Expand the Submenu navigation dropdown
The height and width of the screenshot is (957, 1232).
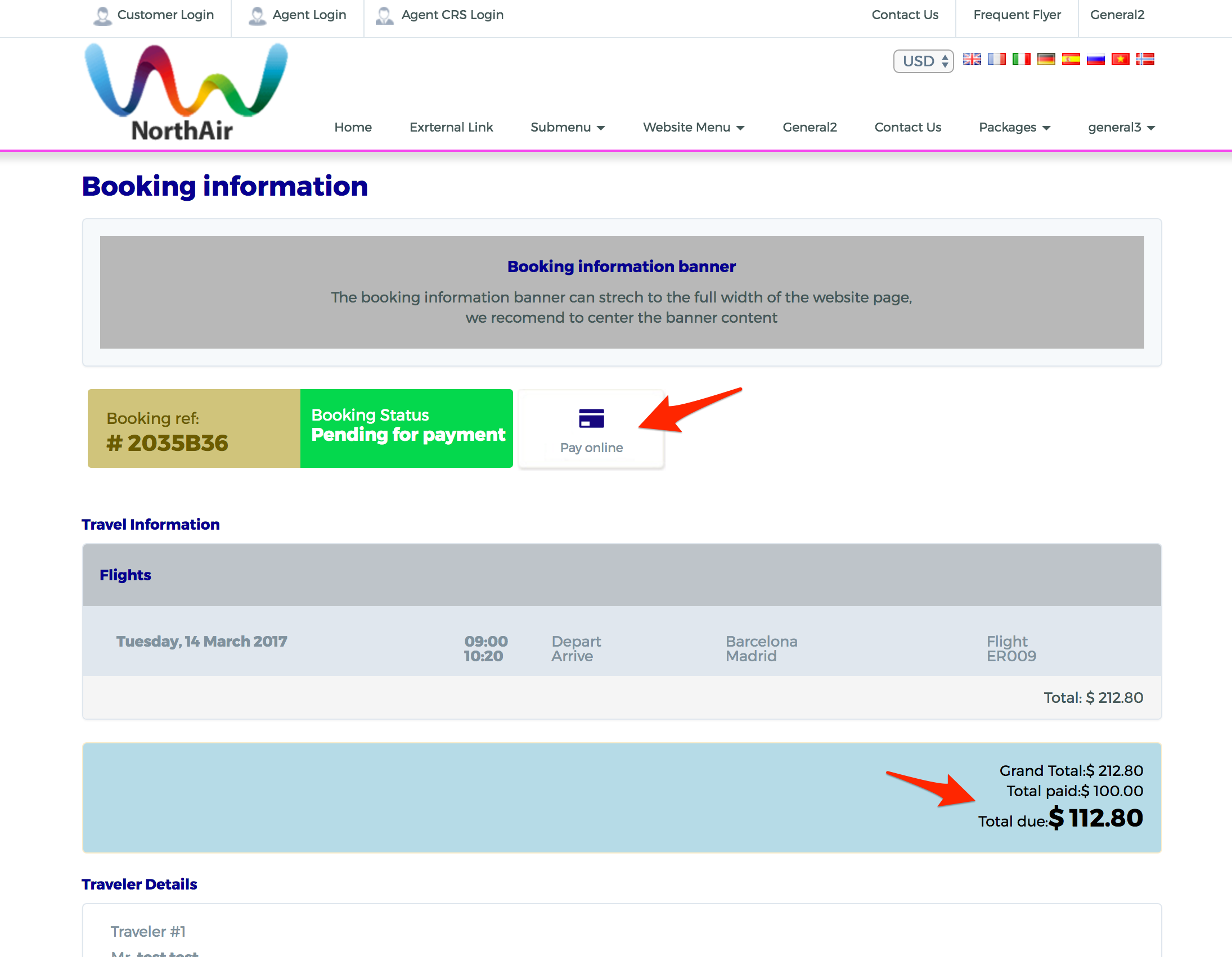pos(568,128)
